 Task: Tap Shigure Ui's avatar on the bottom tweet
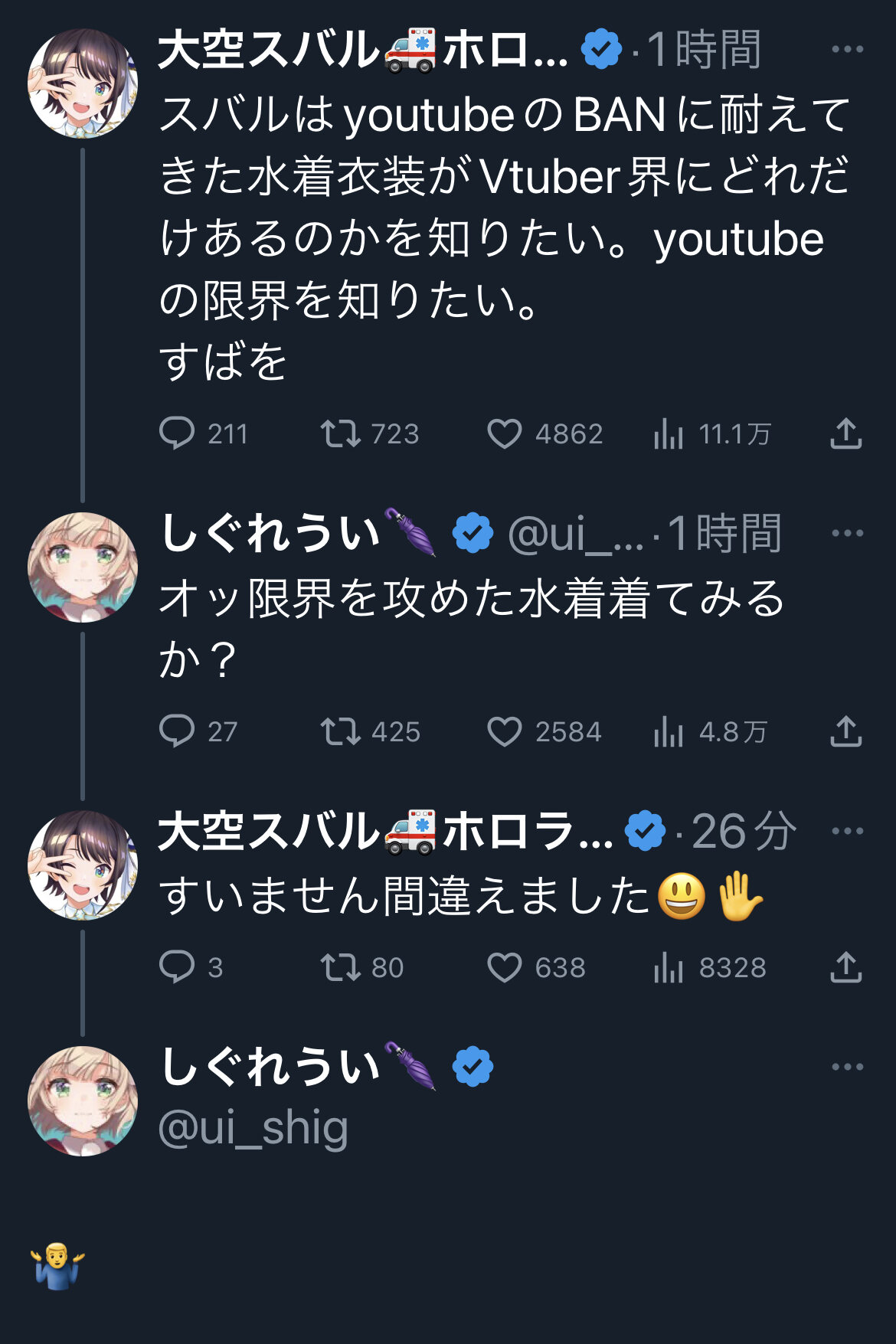tap(83, 1100)
